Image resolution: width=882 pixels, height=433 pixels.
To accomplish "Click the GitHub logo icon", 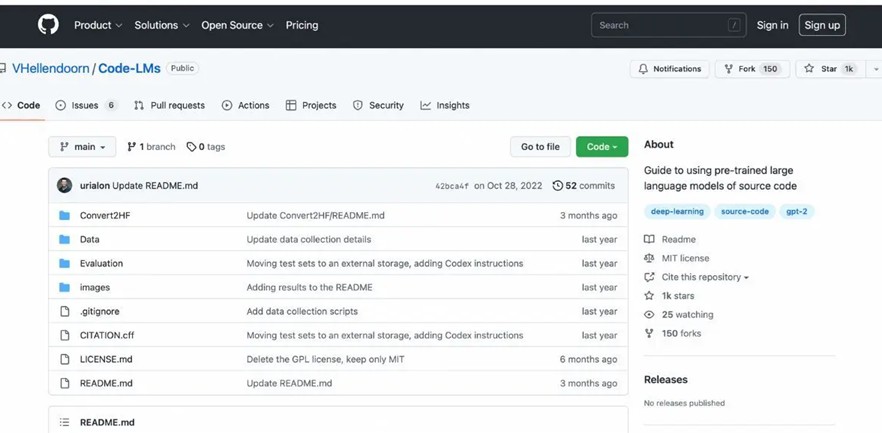I will (x=48, y=25).
